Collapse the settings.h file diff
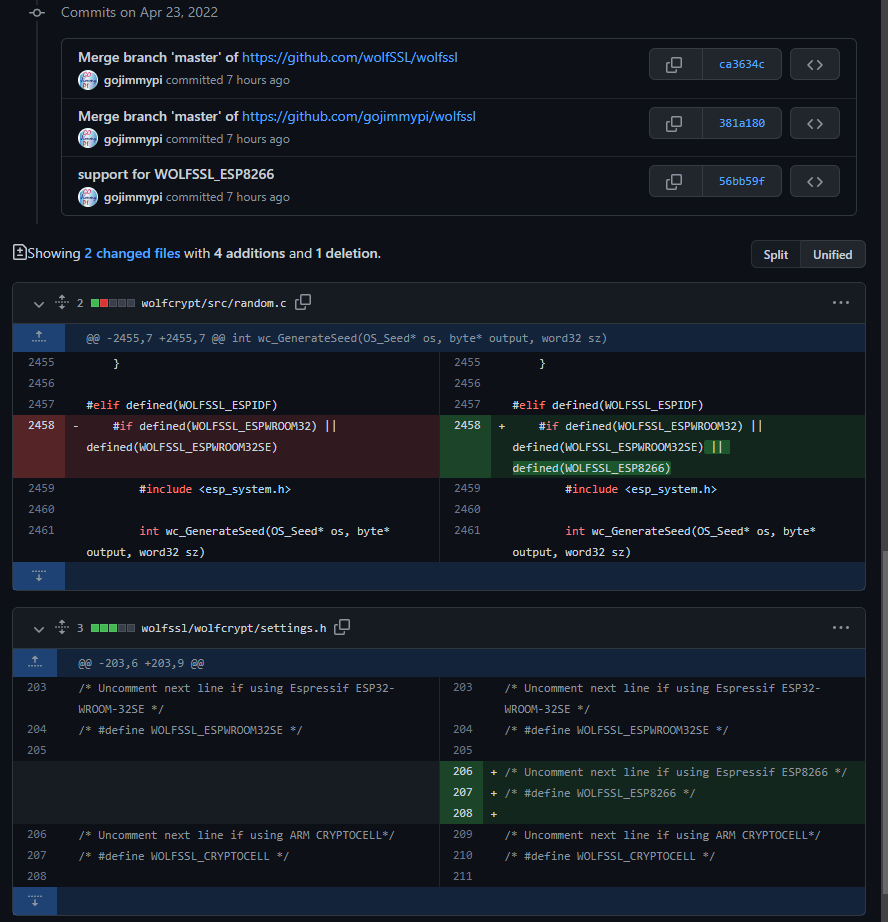888x922 pixels. pyautogui.click(x=38, y=628)
